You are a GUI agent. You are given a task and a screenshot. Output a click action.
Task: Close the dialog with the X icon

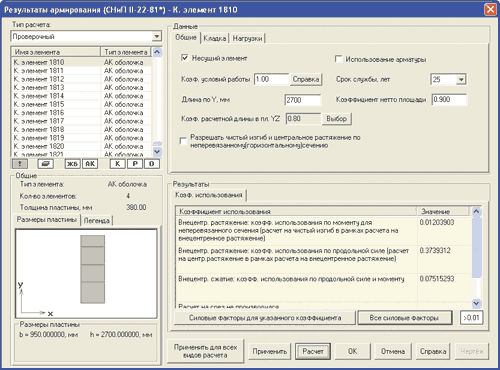[490, 9]
